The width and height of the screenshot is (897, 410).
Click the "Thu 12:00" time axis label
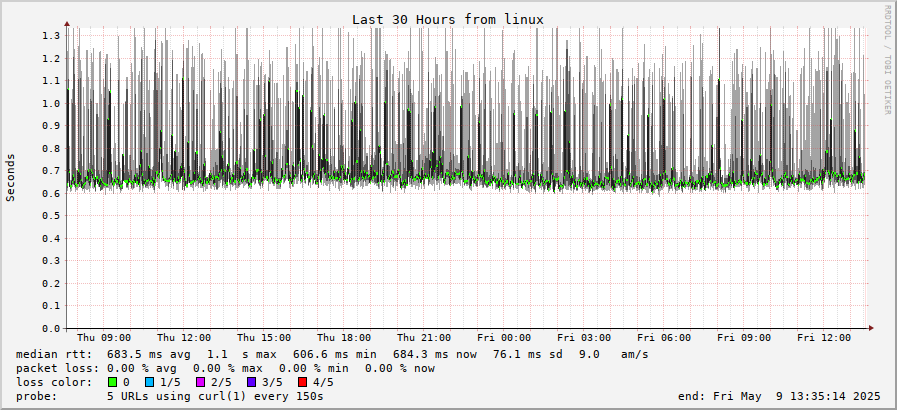(184, 338)
